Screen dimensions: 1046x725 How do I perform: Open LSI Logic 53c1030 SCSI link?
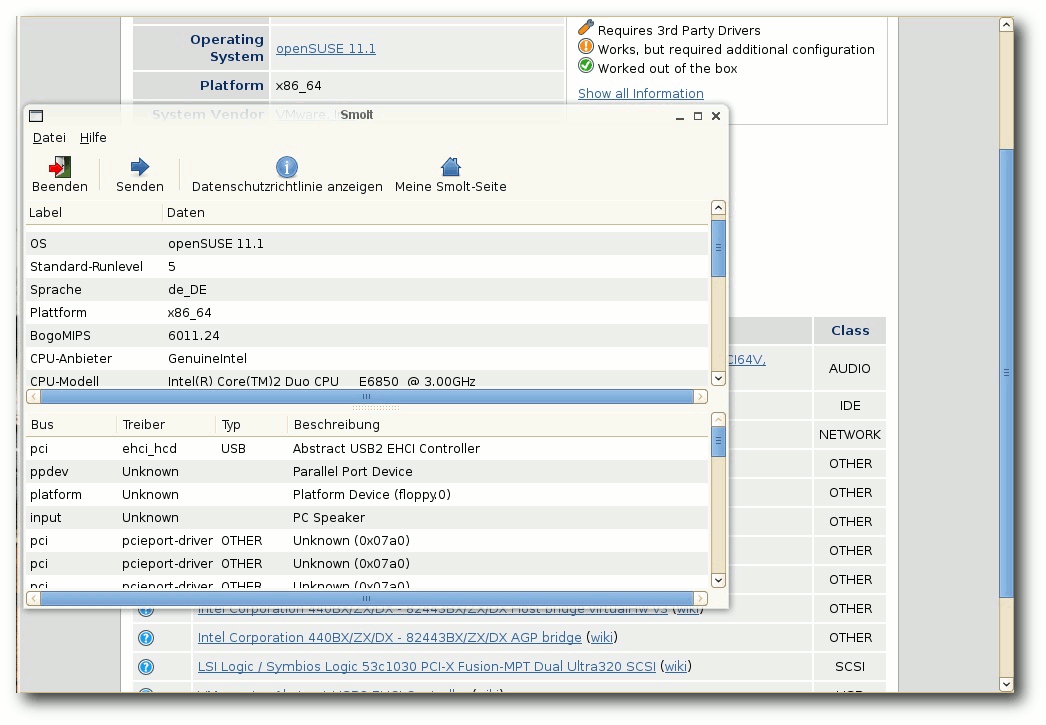(427, 666)
